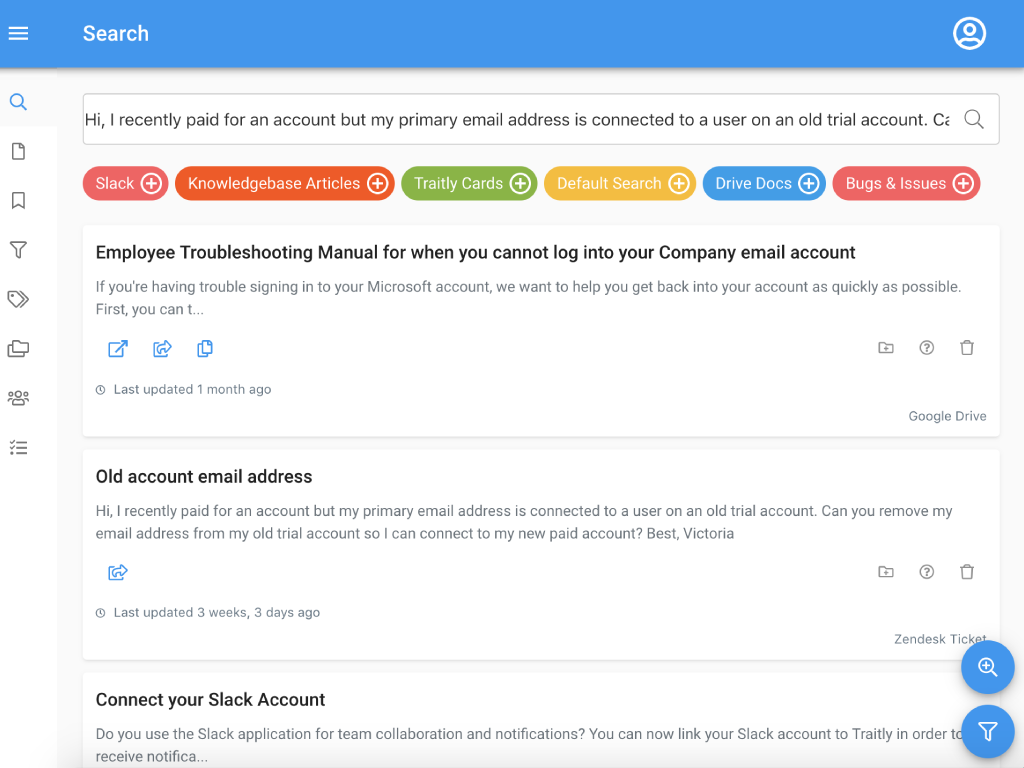Add the Default Search filter chip
Image resolution: width=1024 pixels, height=768 pixels.
click(679, 184)
